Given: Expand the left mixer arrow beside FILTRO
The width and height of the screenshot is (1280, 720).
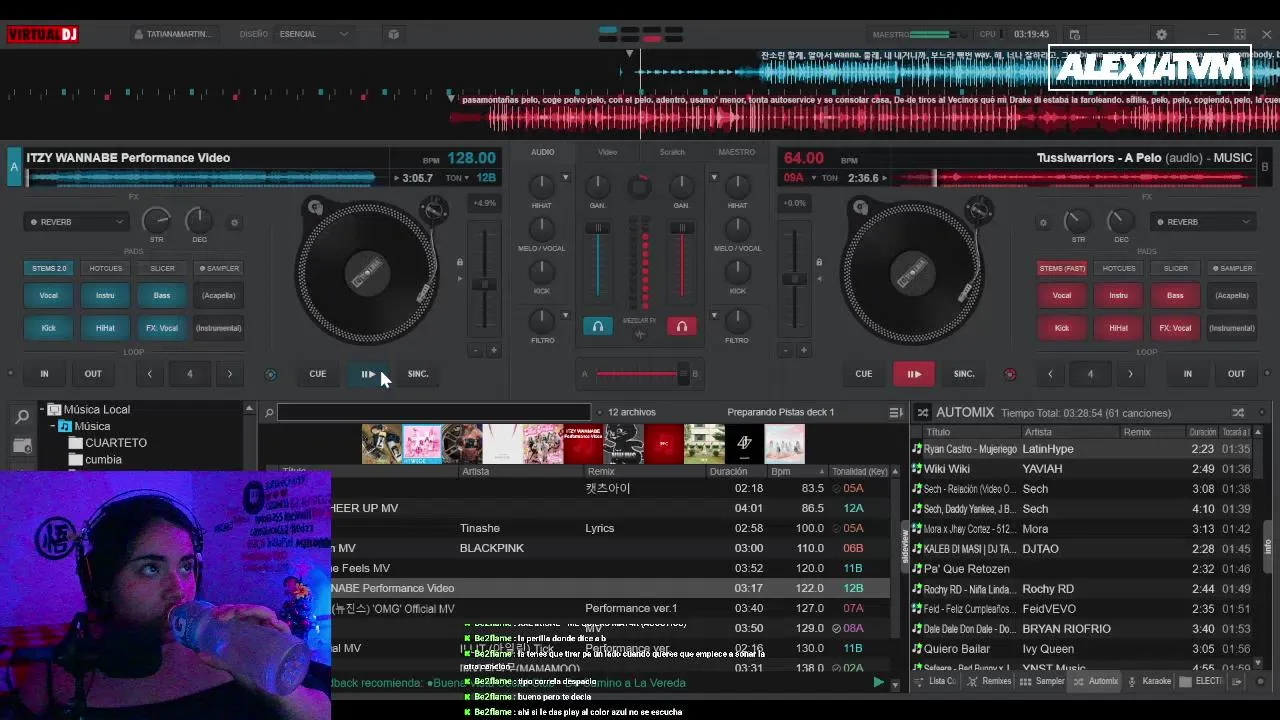Looking at the screenshot, I should (565, 316).
